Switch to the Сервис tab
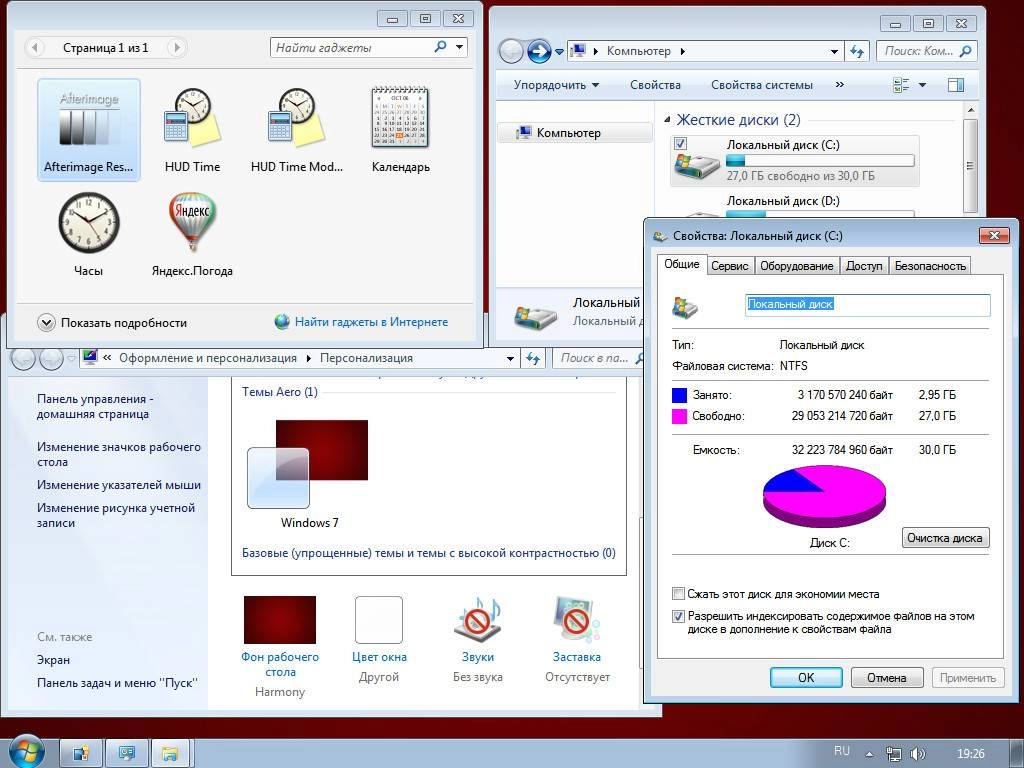Viewport: 1024px width, 768px height. 729,266
